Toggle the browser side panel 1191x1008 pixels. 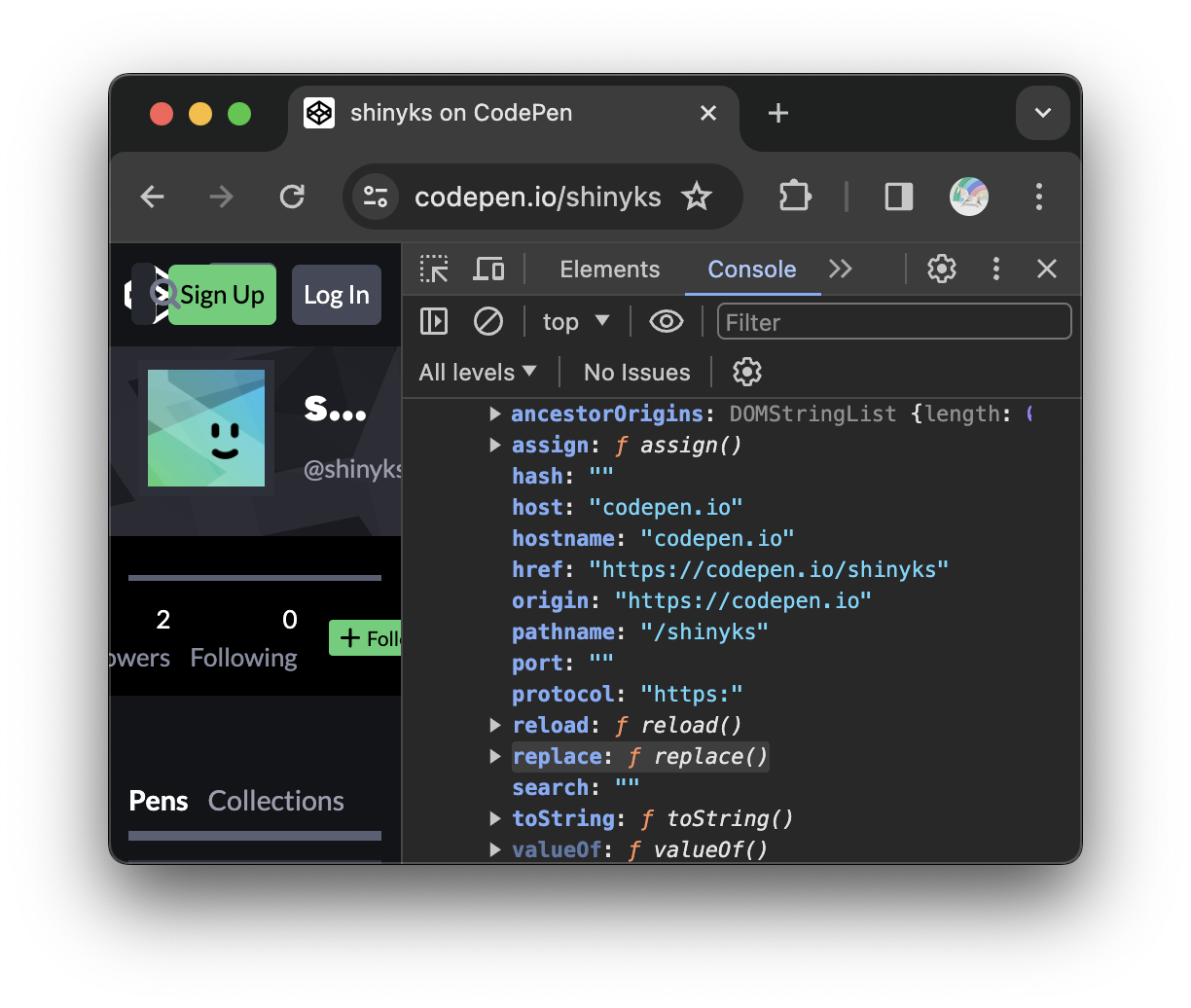(899, 197)
